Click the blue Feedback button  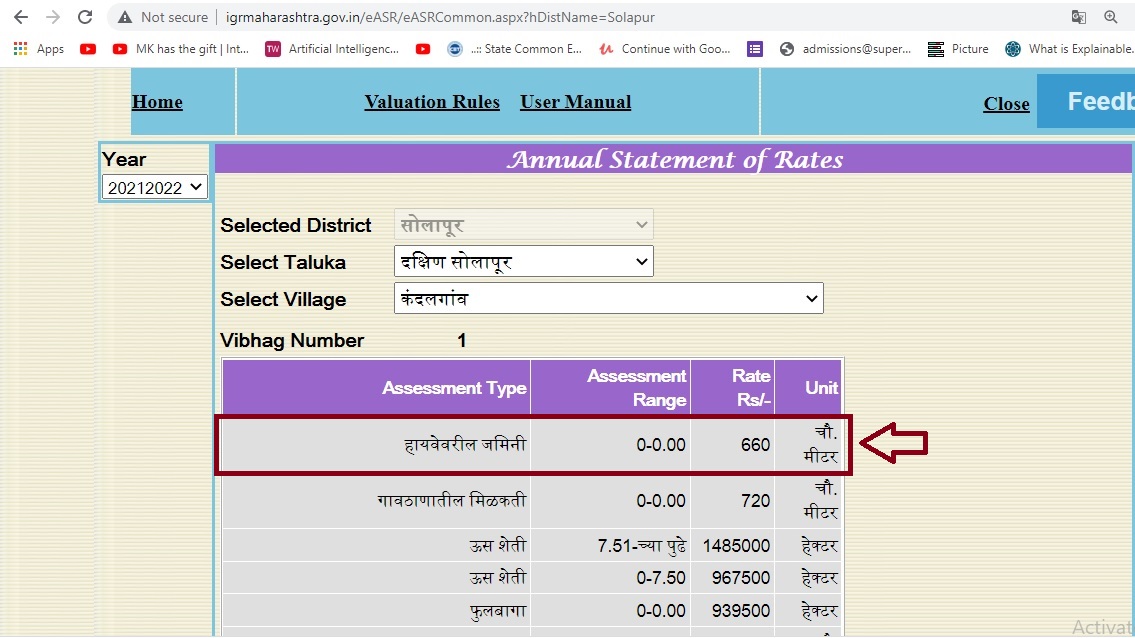(1090, 101)
